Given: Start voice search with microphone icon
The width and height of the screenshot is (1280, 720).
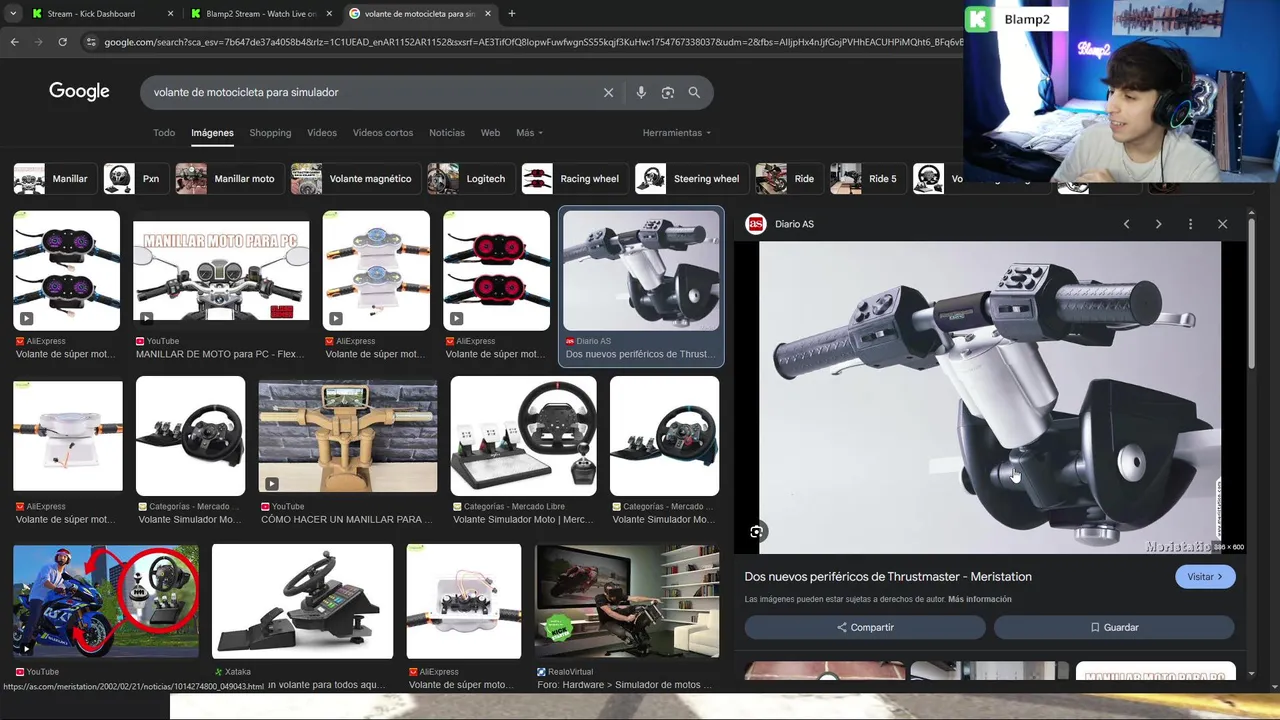Looking at the screenshot, I should coord(641,92).
